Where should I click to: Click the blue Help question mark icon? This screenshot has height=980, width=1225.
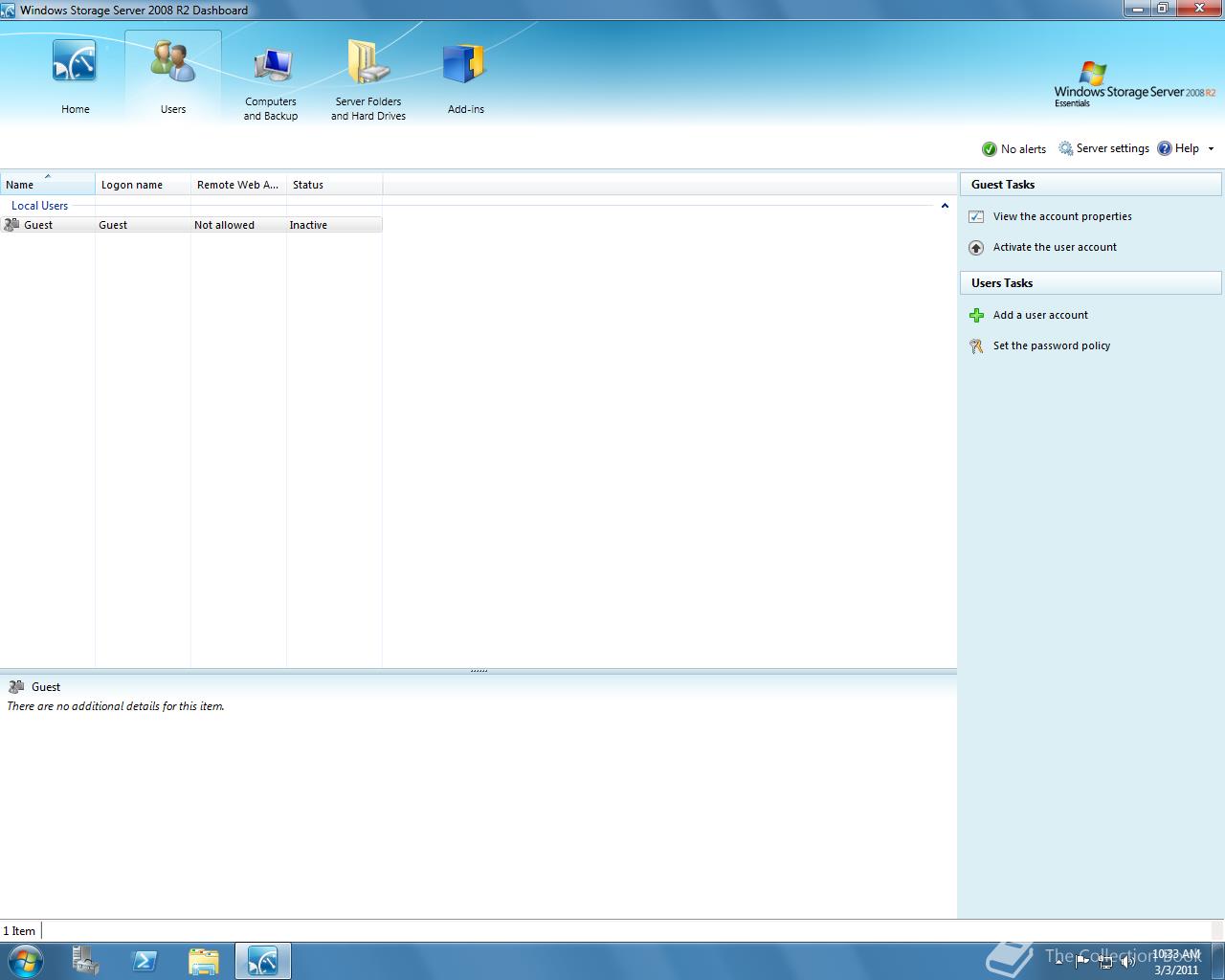pyautogui.click(x=1165, y=148)
